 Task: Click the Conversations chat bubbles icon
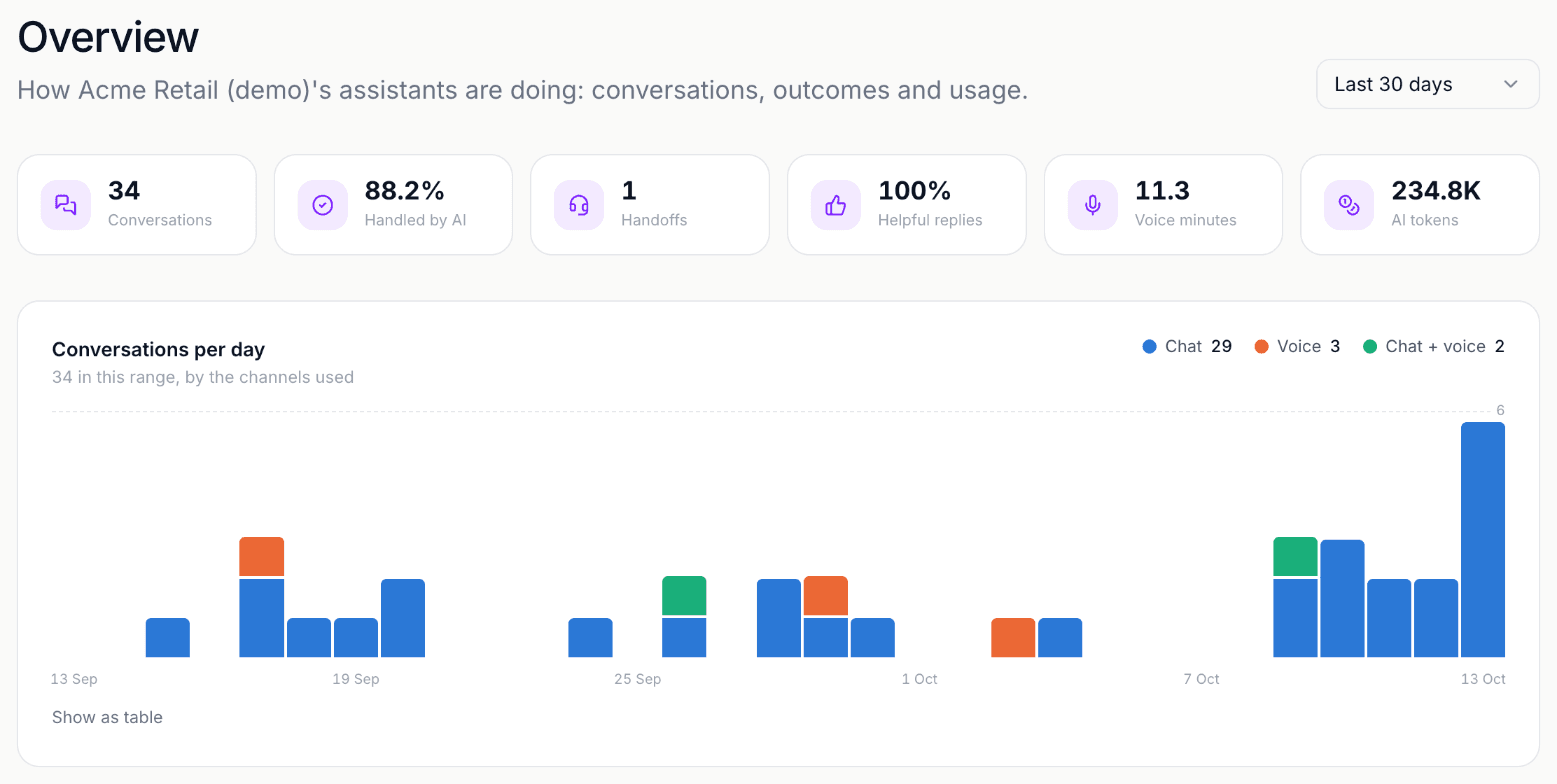pos(66,205)
